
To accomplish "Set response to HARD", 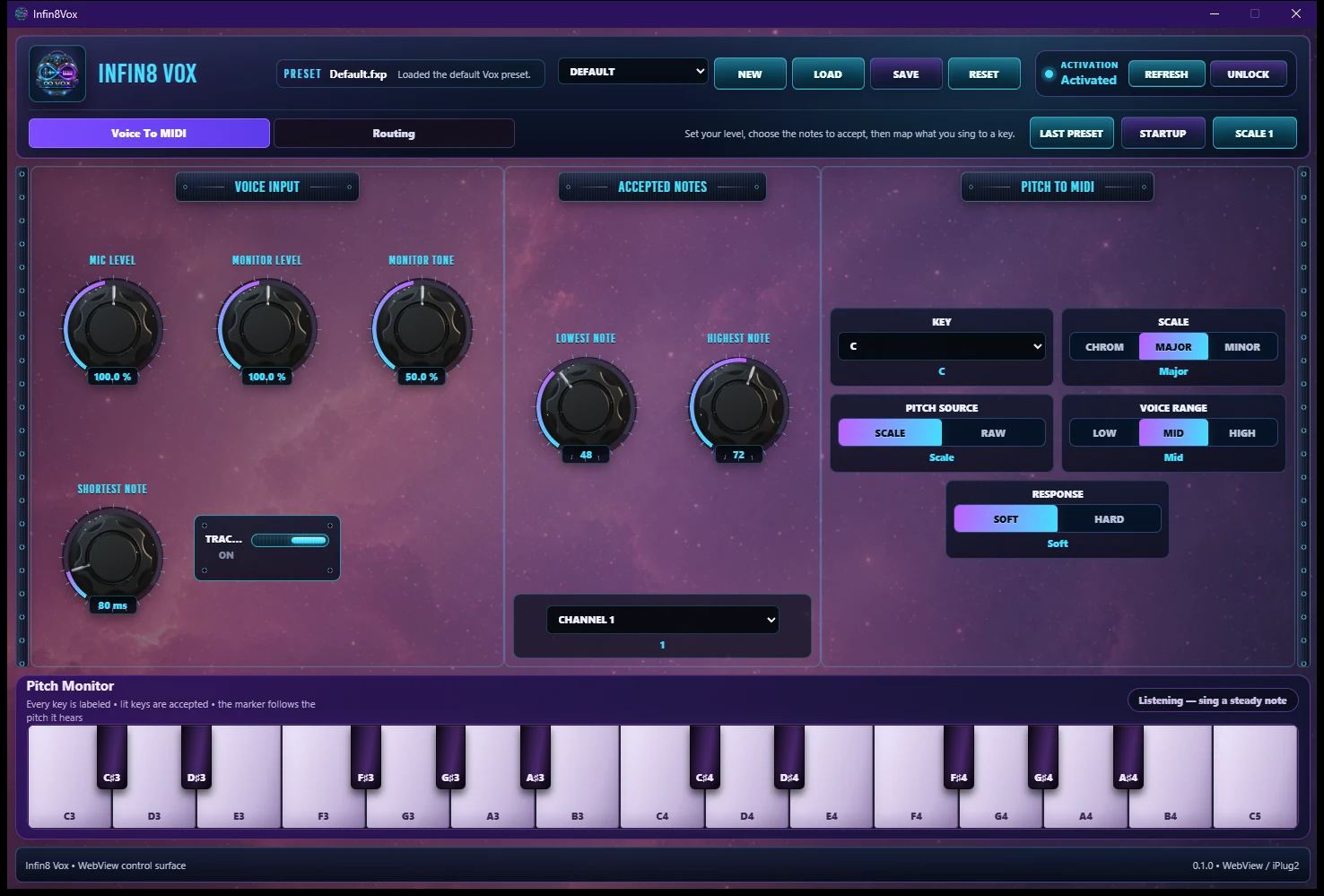I will click(1109, 519).
